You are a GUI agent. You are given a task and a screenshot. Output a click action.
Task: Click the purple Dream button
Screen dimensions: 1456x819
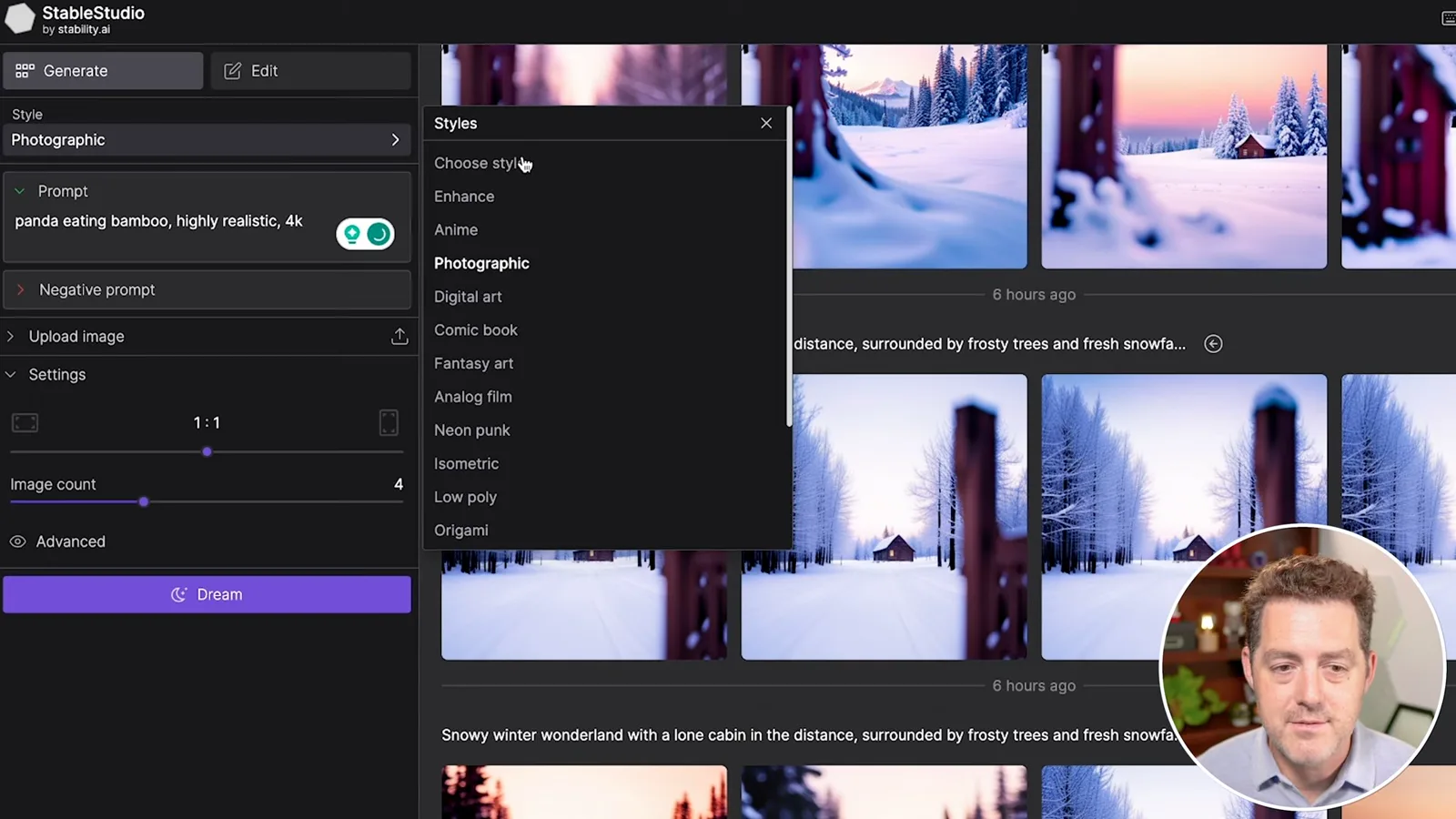[x=207, y=594]
